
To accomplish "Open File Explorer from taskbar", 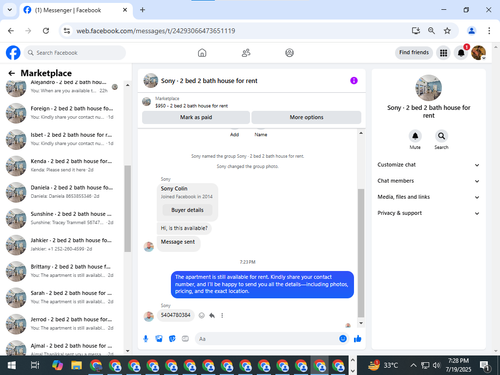I will click(76, 365).
